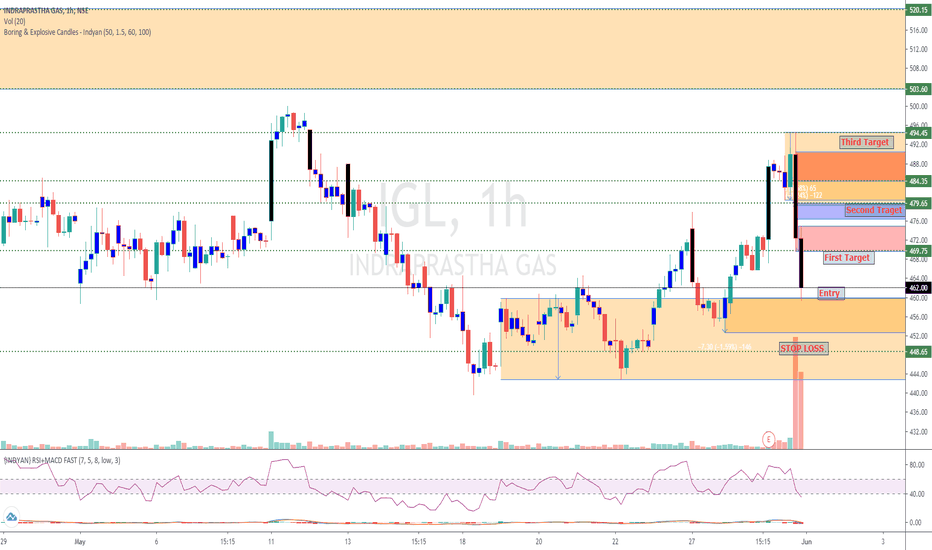932x550 pixels.
Task: Click Boring & Explosive Candles indicator legend
Action: pyautogui.click(x=77, y=32)
